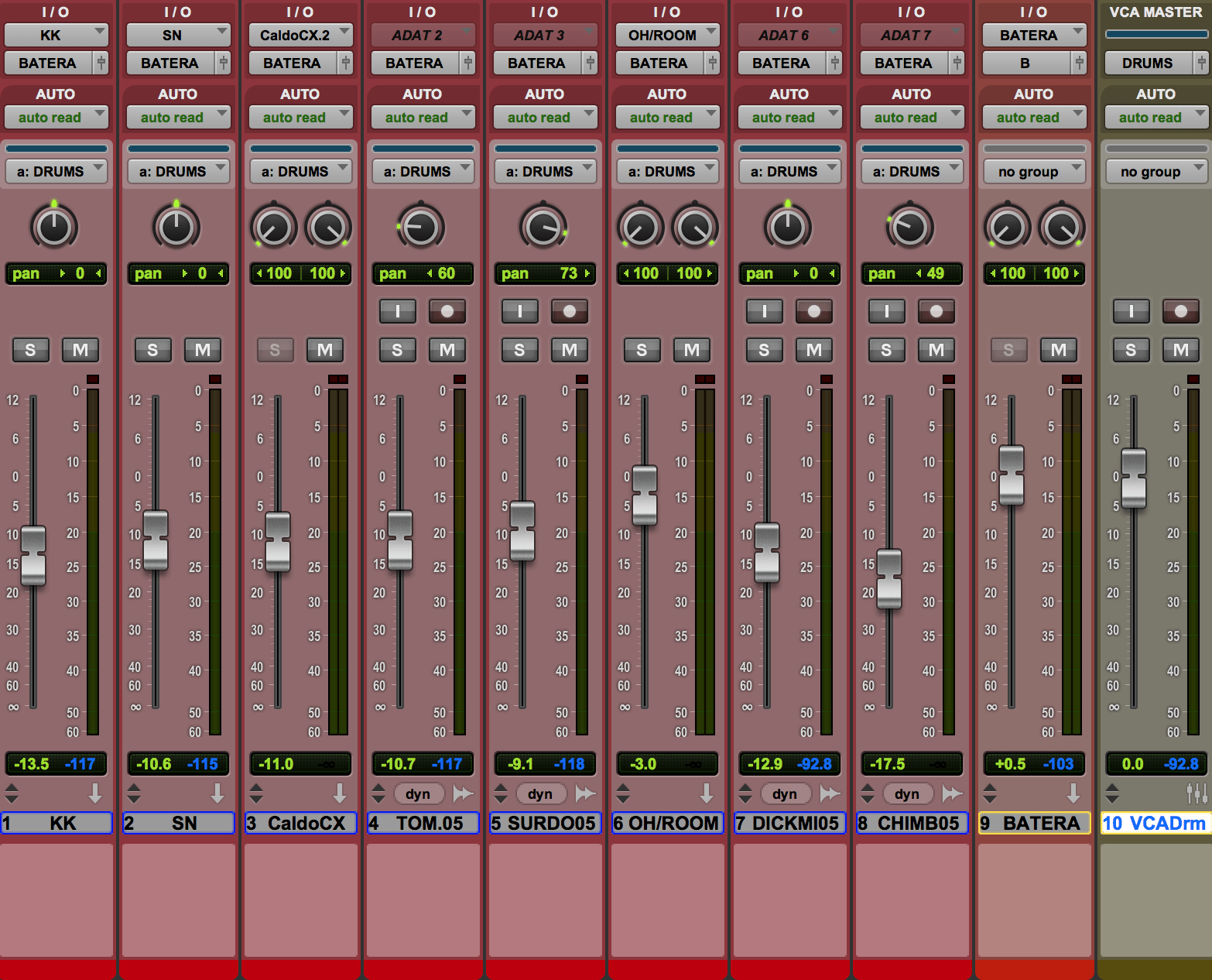Open the CaldoCX.2 input selector dropdown
The height and width of the screenshot is (980, 1212).
tap(300, 35)
